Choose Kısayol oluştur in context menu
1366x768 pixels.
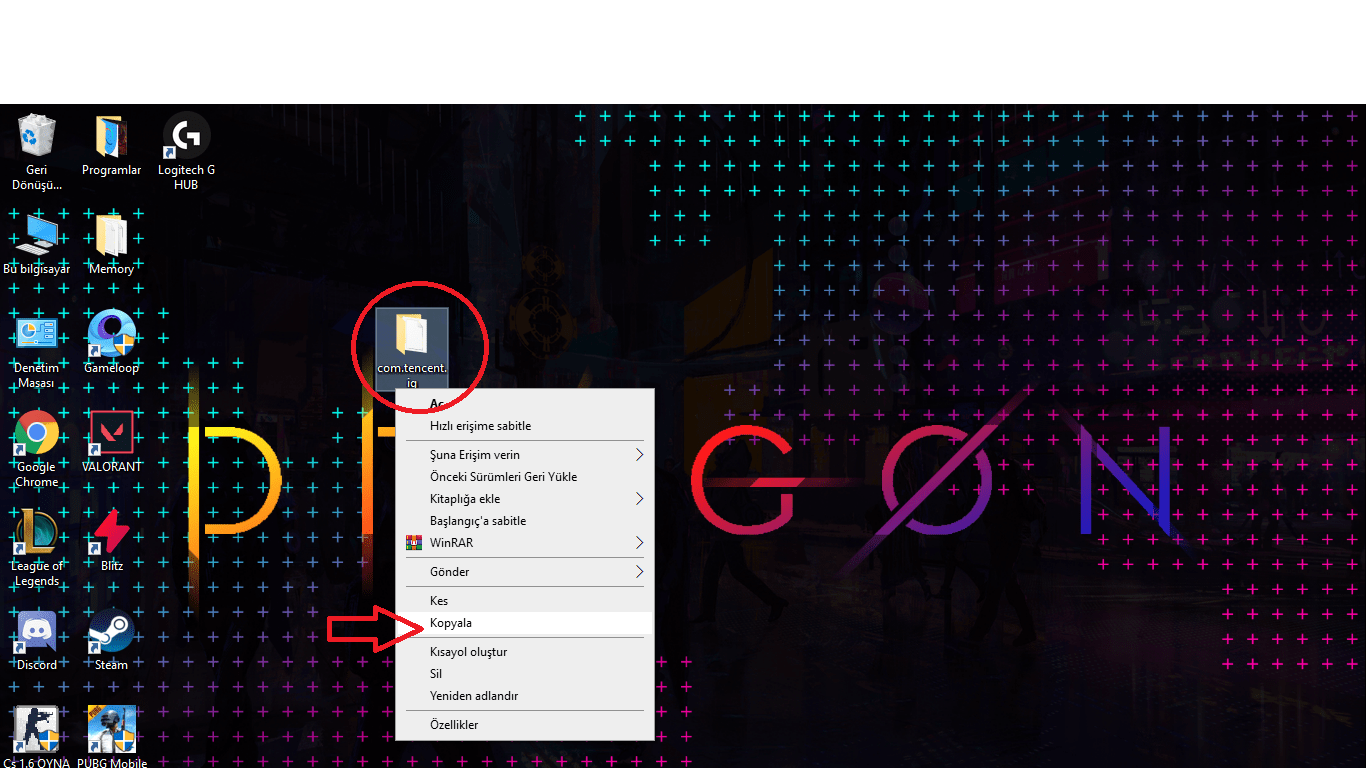525,652
